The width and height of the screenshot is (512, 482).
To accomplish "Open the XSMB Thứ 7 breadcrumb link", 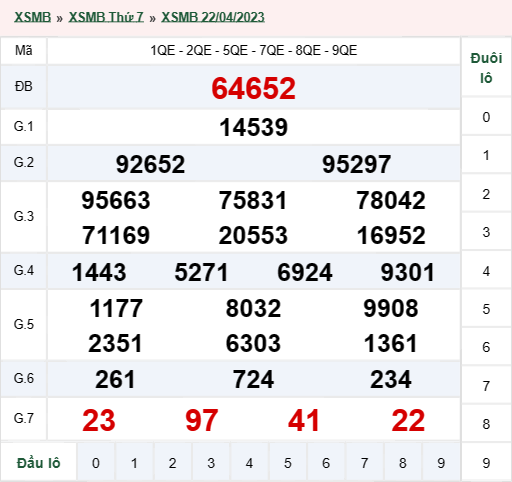I will pos(106,17).
